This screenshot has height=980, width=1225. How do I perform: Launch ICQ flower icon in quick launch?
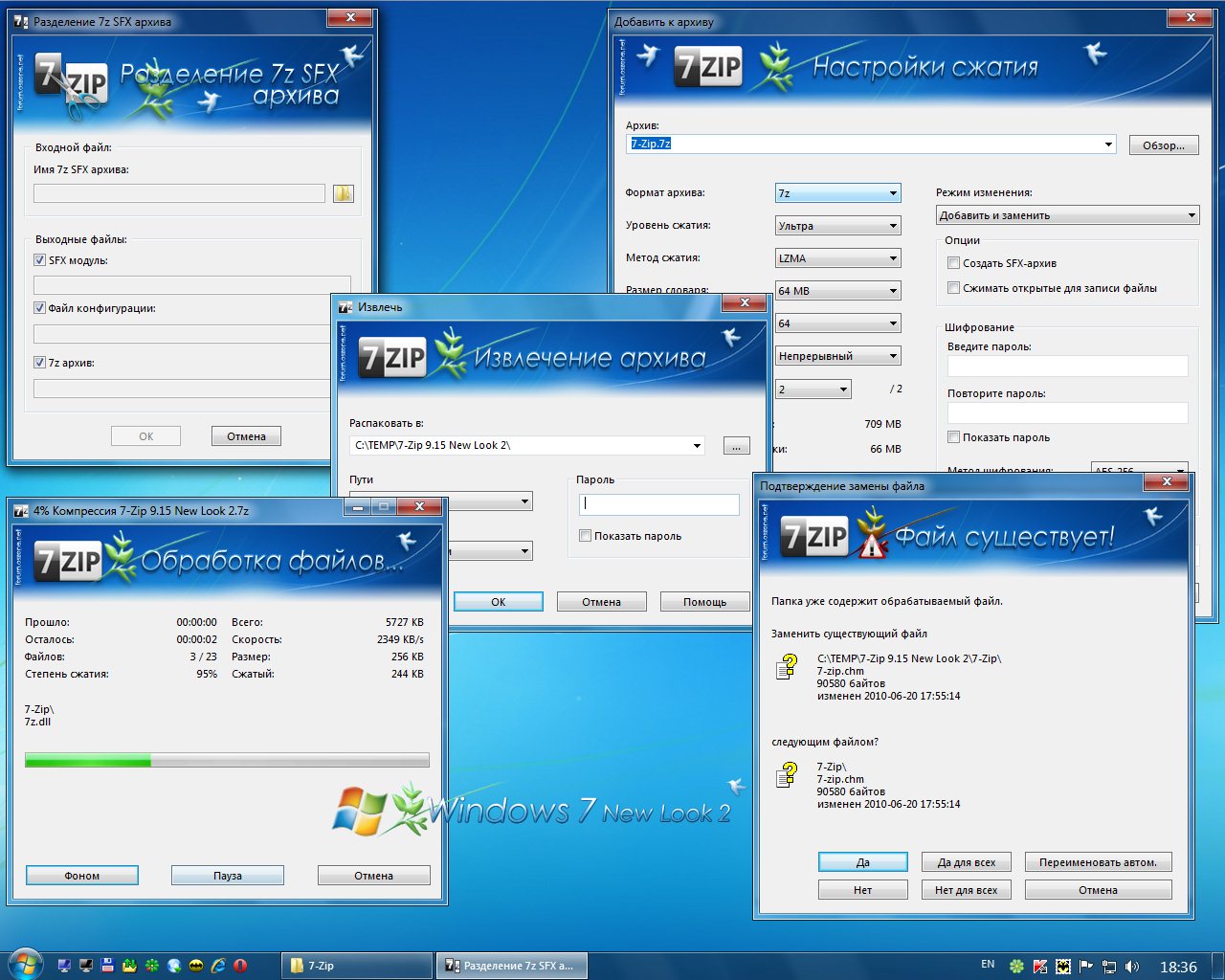[152, 966]
